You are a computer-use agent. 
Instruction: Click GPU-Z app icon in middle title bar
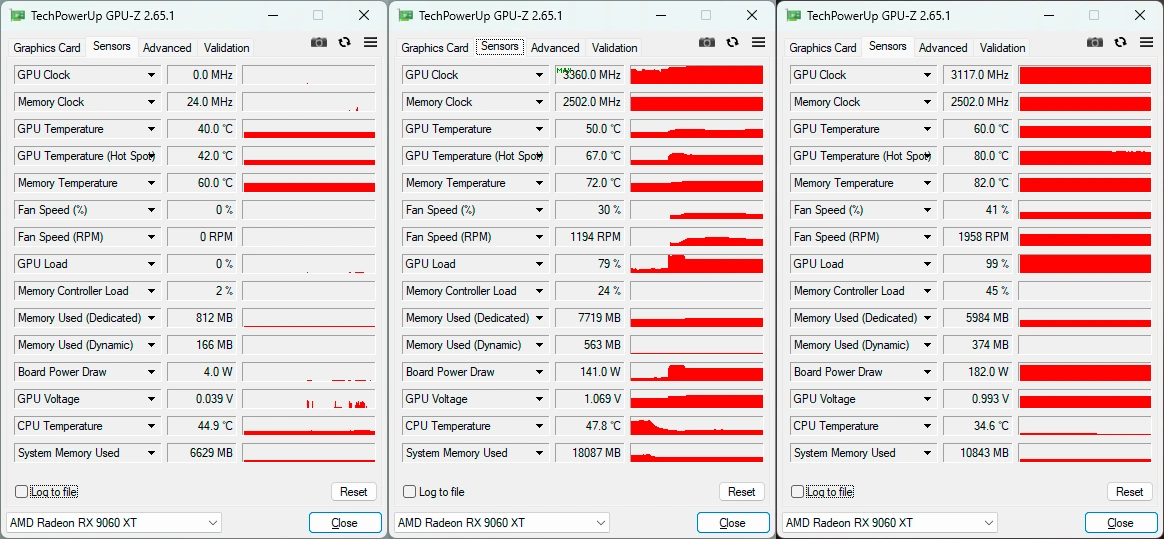[405, 16]
